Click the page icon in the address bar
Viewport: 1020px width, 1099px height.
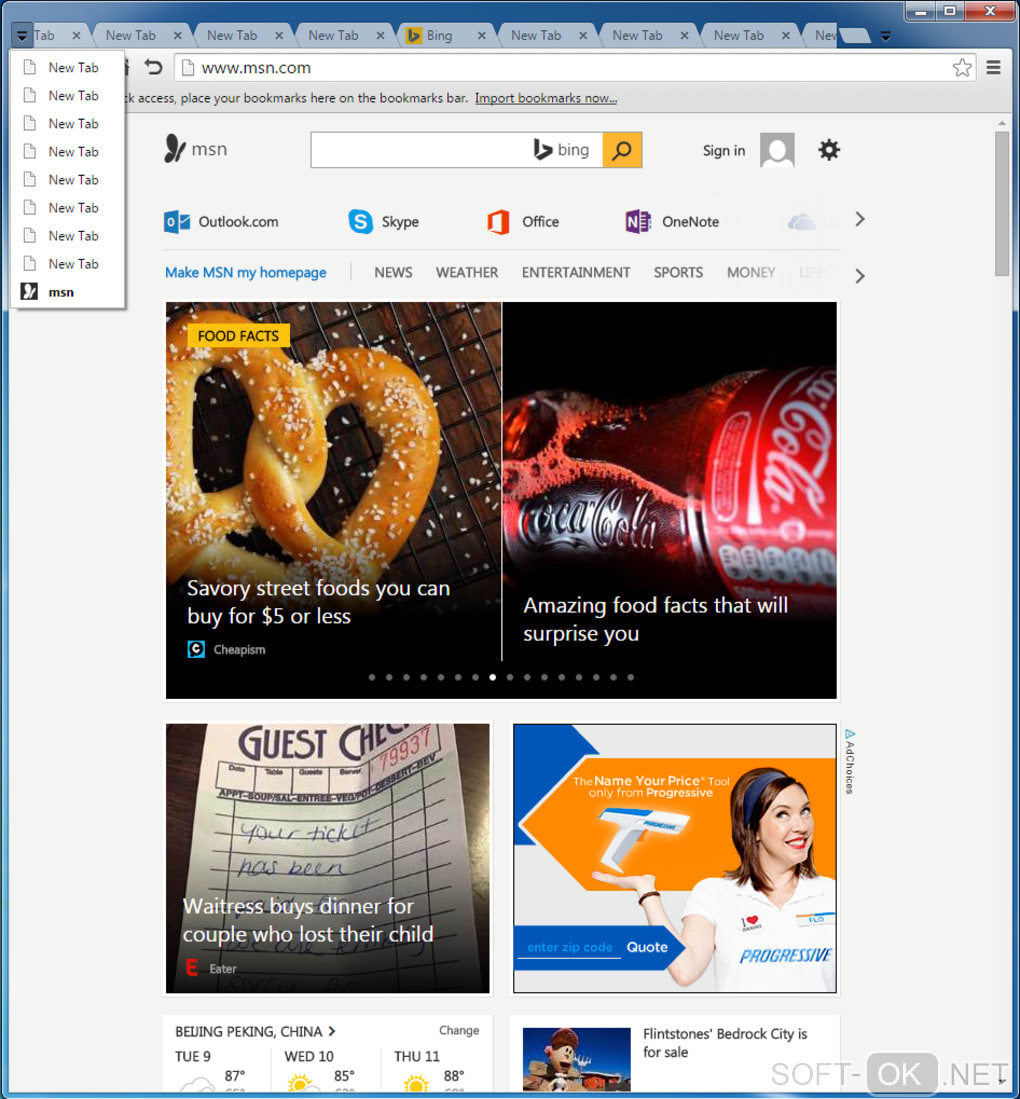pyautogui.click(x=187, y=67)
